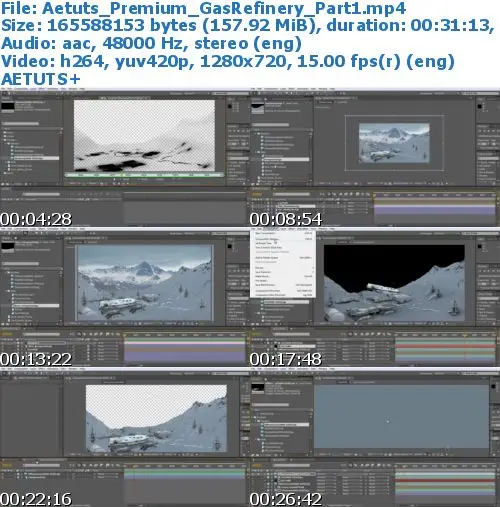Click the 00:13:22 timestamp
The image size is (500, 507).
36,359
